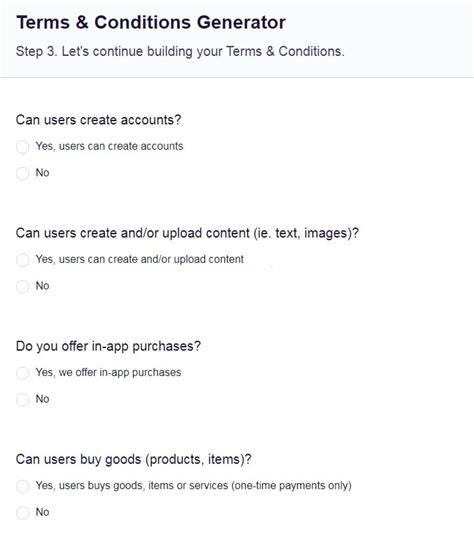Click the 'Yes, we offer in-app purchases' label text

point(108,373)
